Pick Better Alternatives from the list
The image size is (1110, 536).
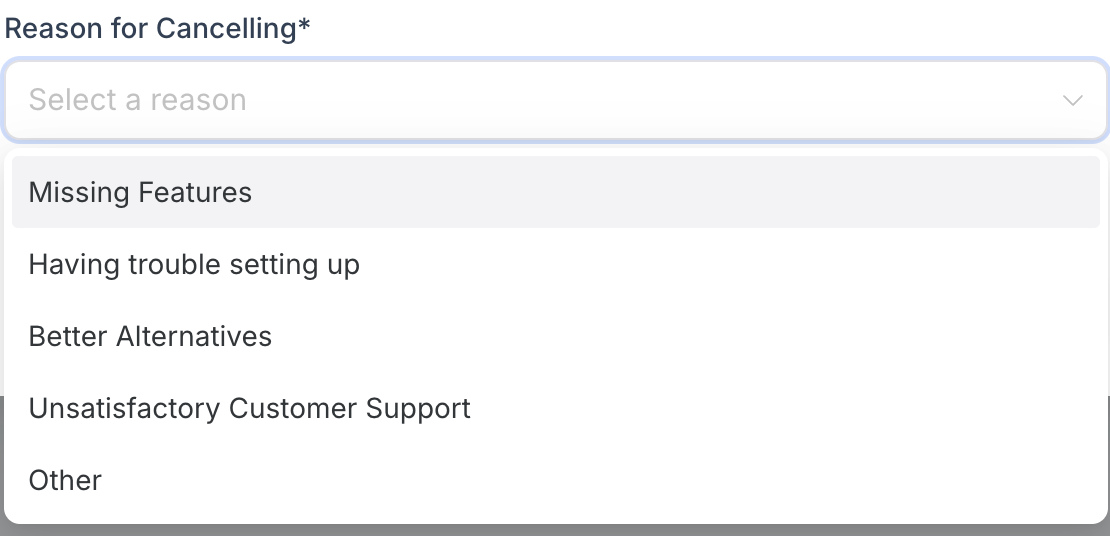(x=150, y=336)
